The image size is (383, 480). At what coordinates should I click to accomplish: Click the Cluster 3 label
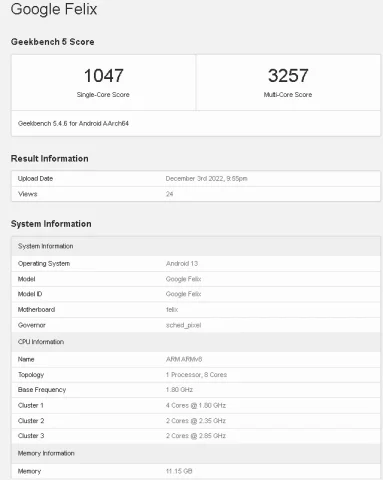tap(31, 436)
